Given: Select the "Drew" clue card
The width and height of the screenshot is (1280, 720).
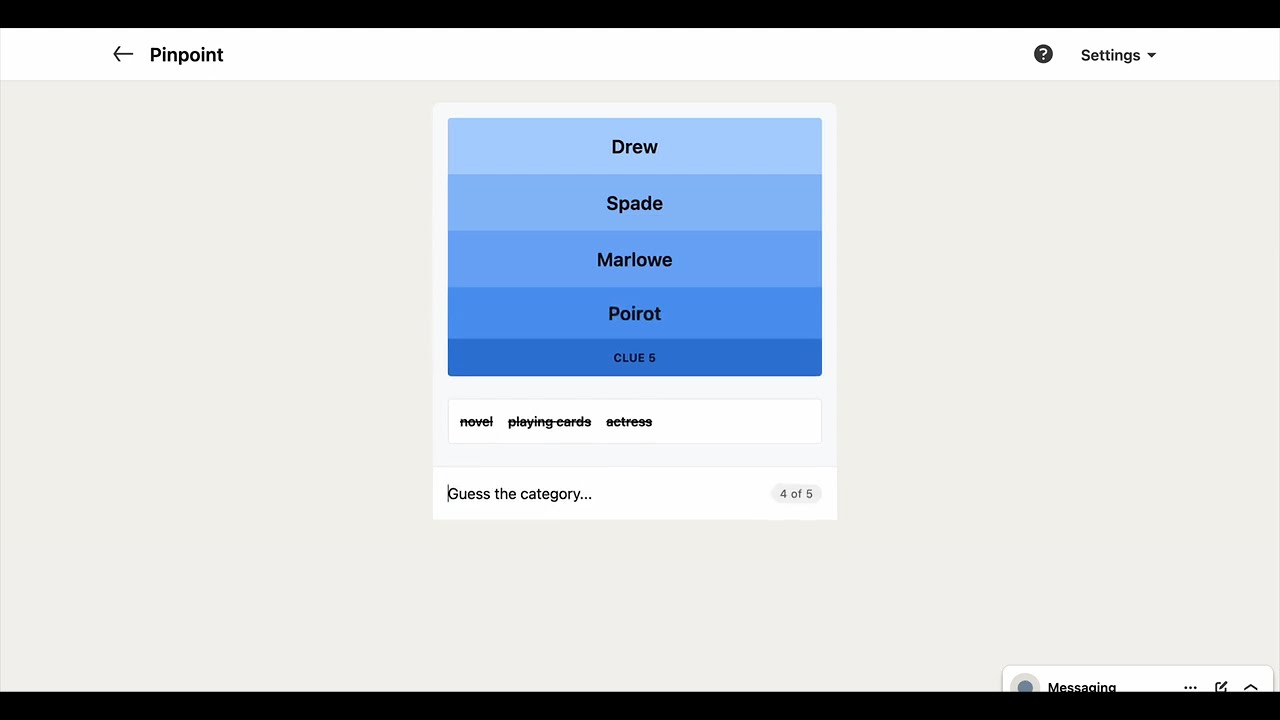Looking at the screenshot, I should (x=634, y=147).
